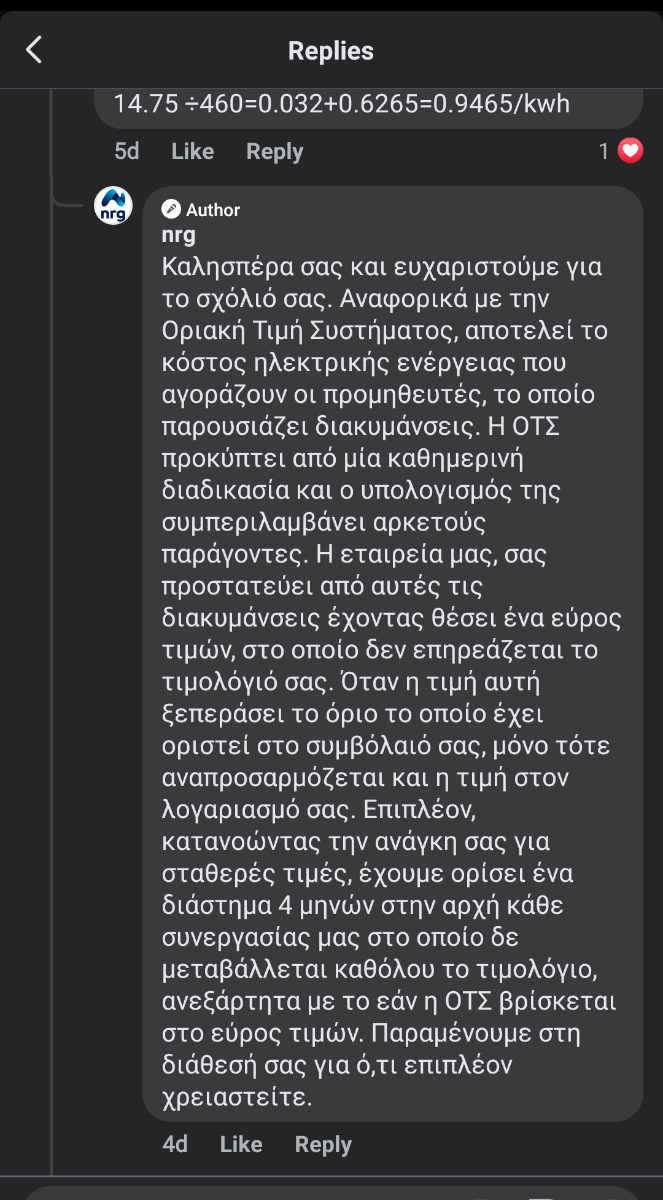
Task: Like the nrg author reply
Action: (240, 1144)
